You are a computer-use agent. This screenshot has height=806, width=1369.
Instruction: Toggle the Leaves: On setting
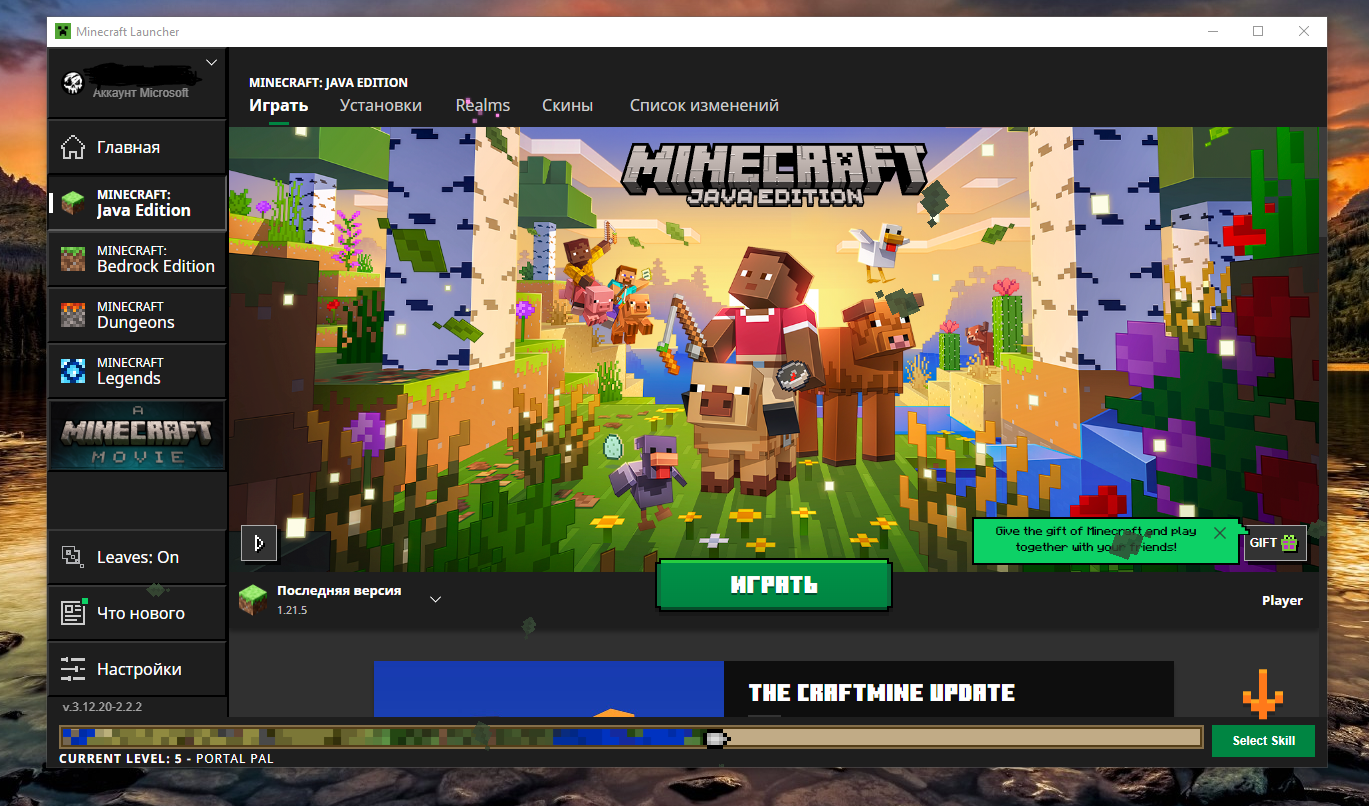pos(137,557)
